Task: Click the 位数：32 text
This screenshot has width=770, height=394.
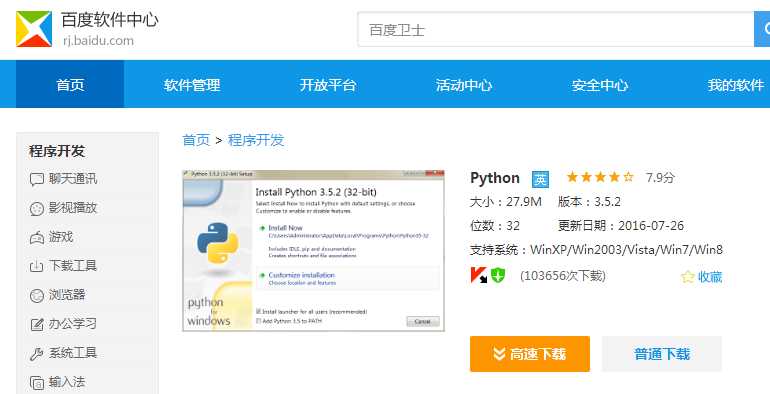Action: point(495,226)
